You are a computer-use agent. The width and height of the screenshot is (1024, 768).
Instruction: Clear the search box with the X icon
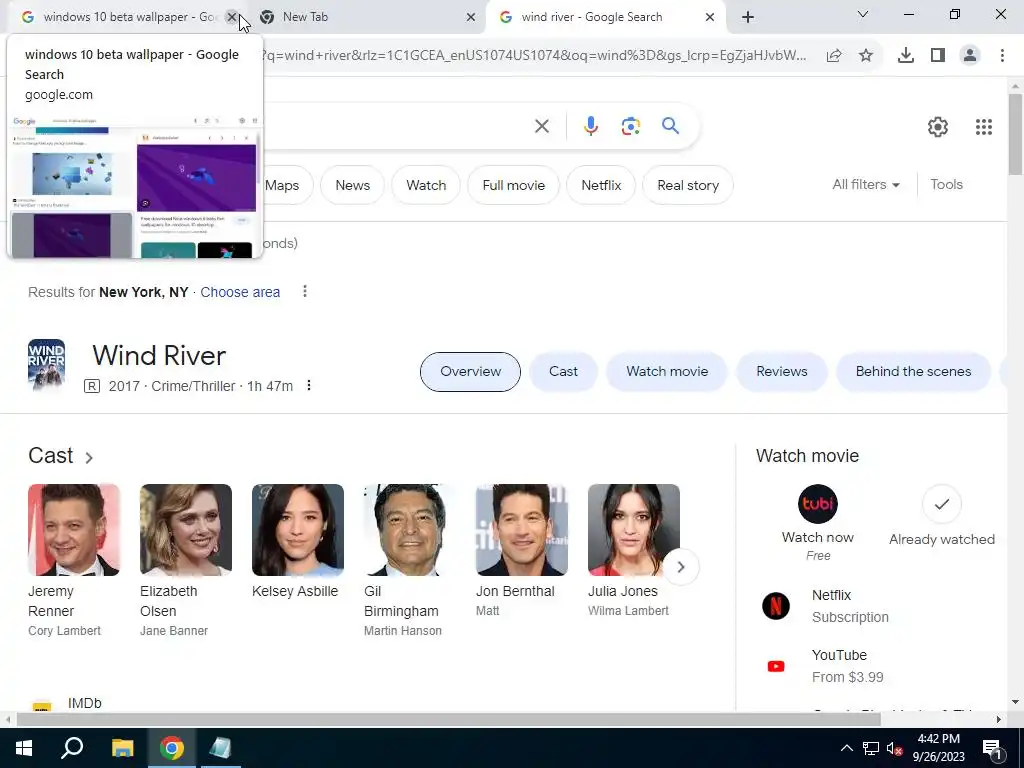click(541, 126)
